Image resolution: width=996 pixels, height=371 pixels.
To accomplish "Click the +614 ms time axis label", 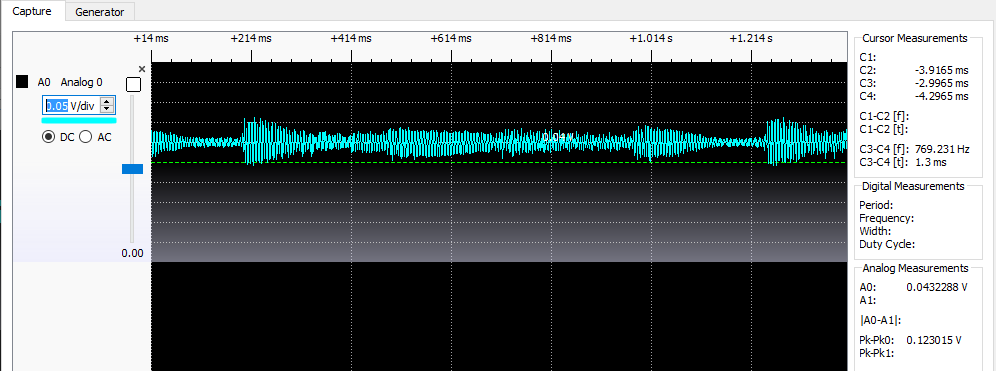I will point(451,38).
